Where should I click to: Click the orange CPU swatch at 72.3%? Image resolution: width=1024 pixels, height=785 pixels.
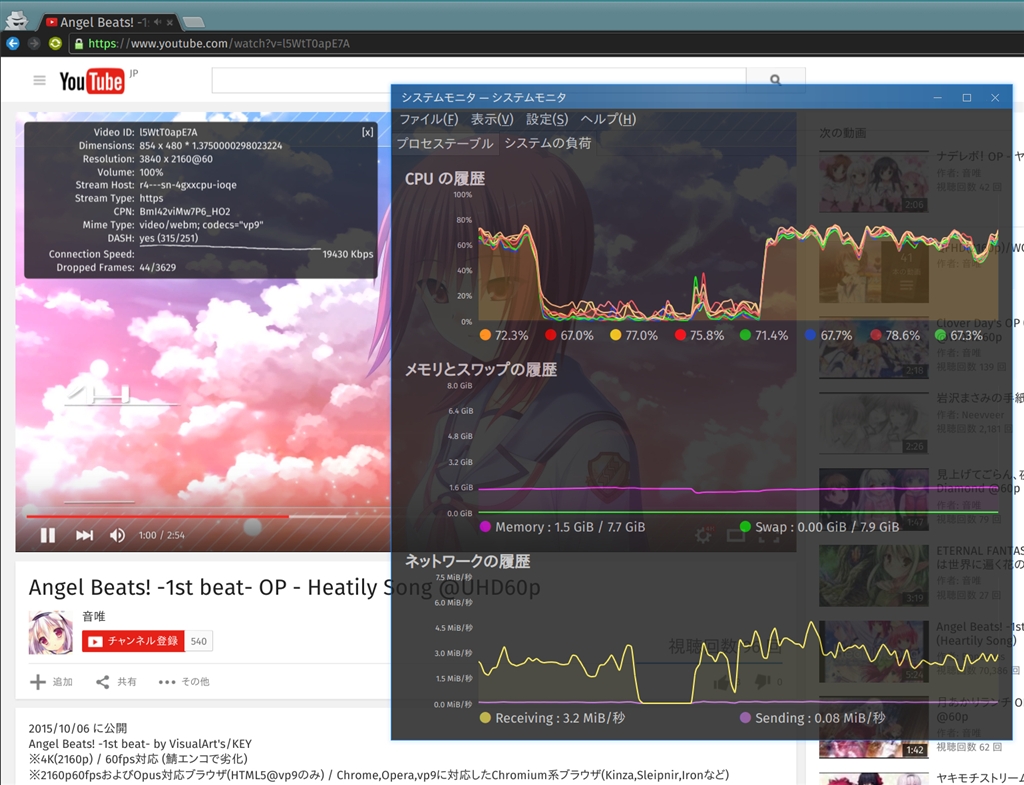[485, 335]
